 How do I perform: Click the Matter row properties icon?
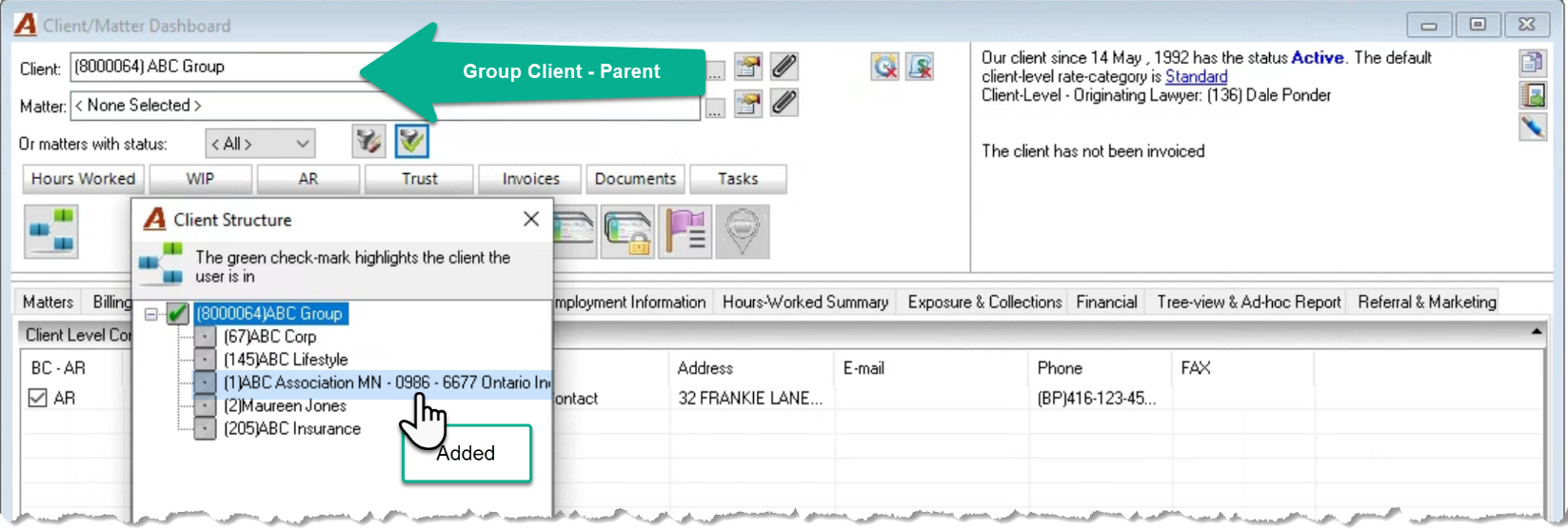click(748, 103)
